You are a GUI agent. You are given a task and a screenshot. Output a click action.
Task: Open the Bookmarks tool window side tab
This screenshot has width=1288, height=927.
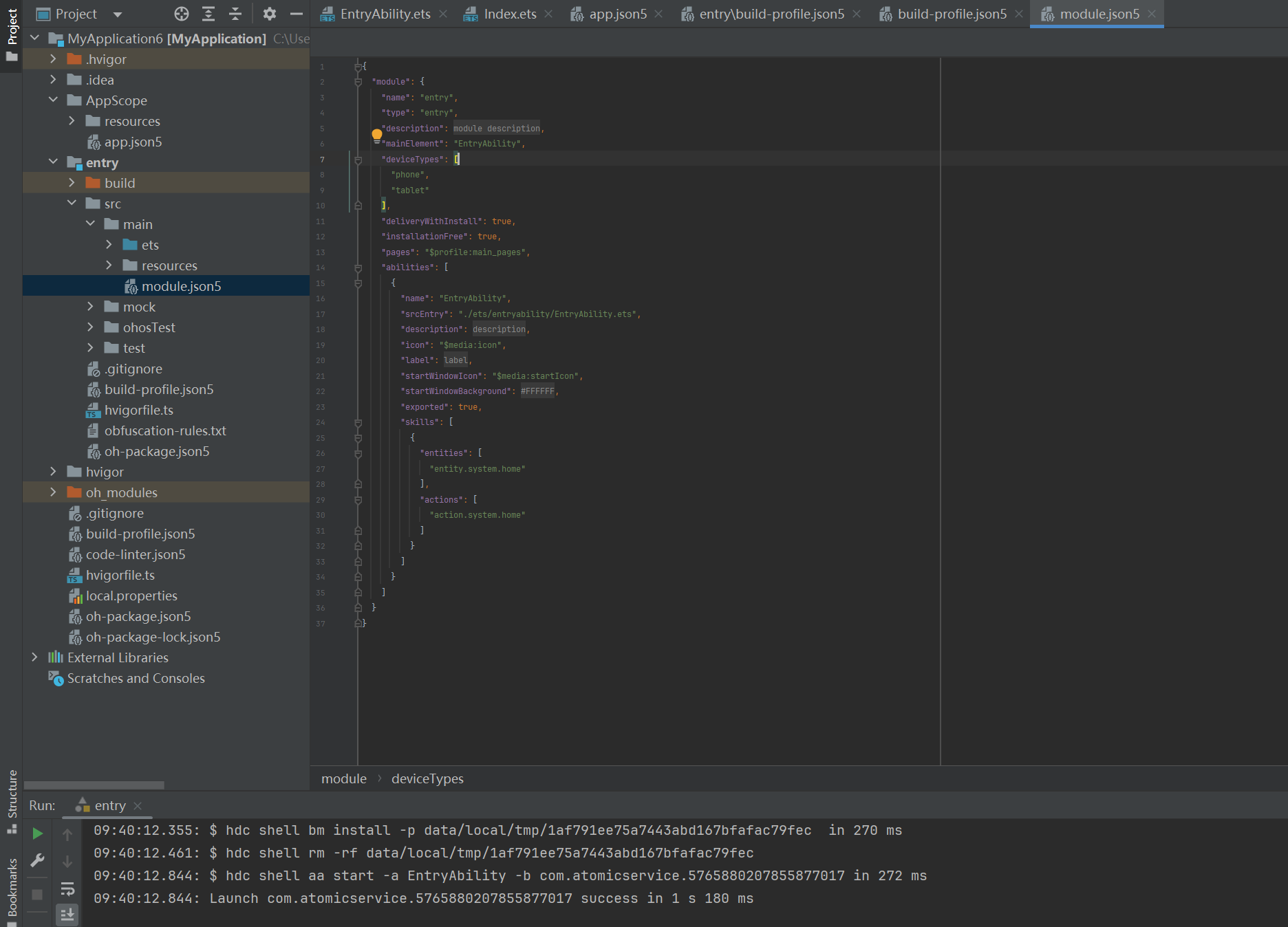(12, 891)
